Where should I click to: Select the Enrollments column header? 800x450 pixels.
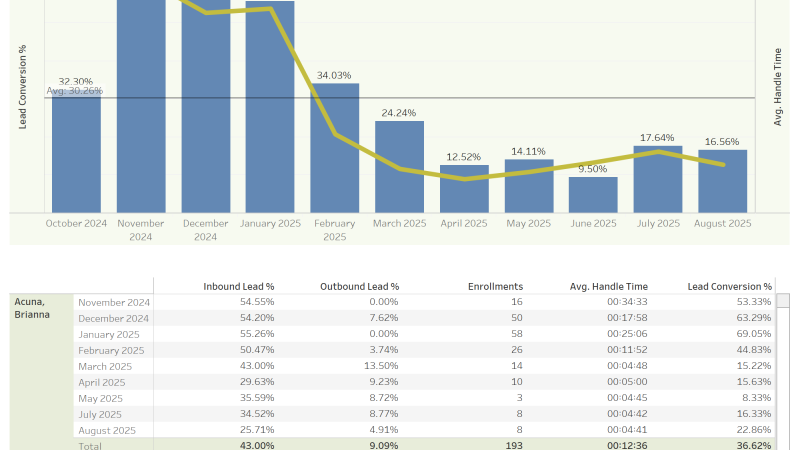[495, 286]
